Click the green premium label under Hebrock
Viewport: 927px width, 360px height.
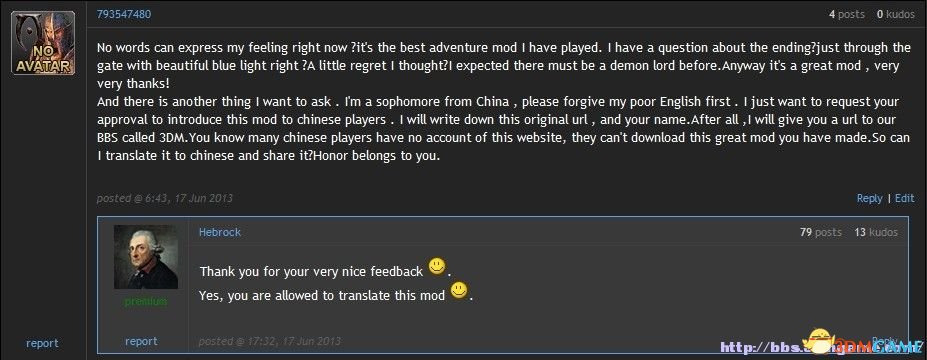pyautogui.click(x=145, y=301)
